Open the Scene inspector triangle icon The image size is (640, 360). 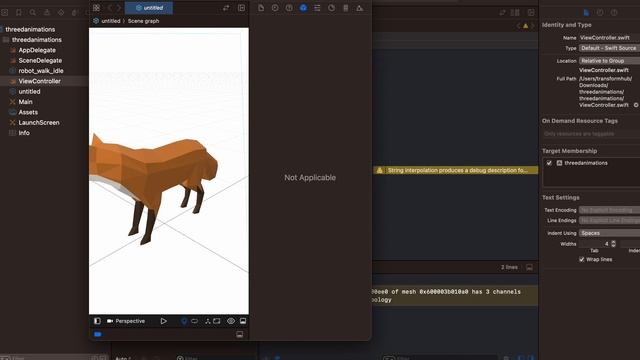(x=360, y=8)
